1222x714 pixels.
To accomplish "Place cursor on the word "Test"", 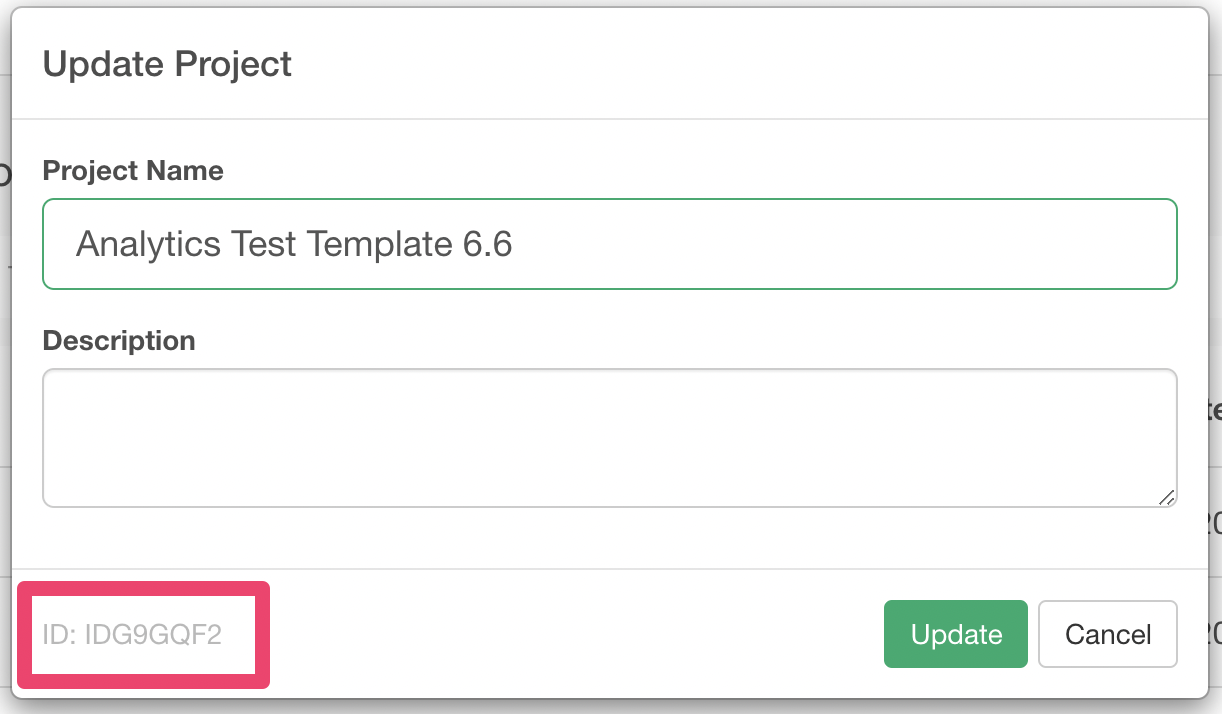I will point(264,245).
